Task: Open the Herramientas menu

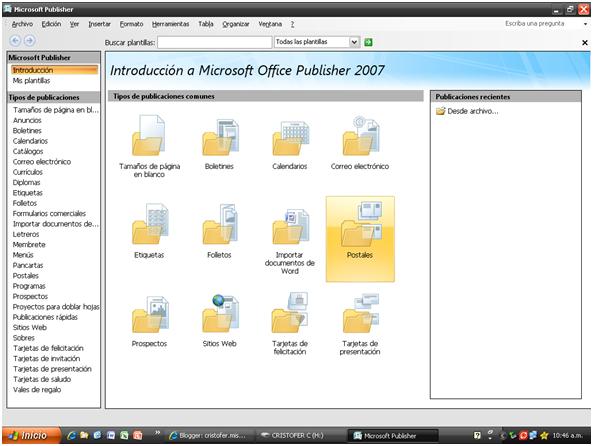Action: pyautogui.click(x=171, y=24)
